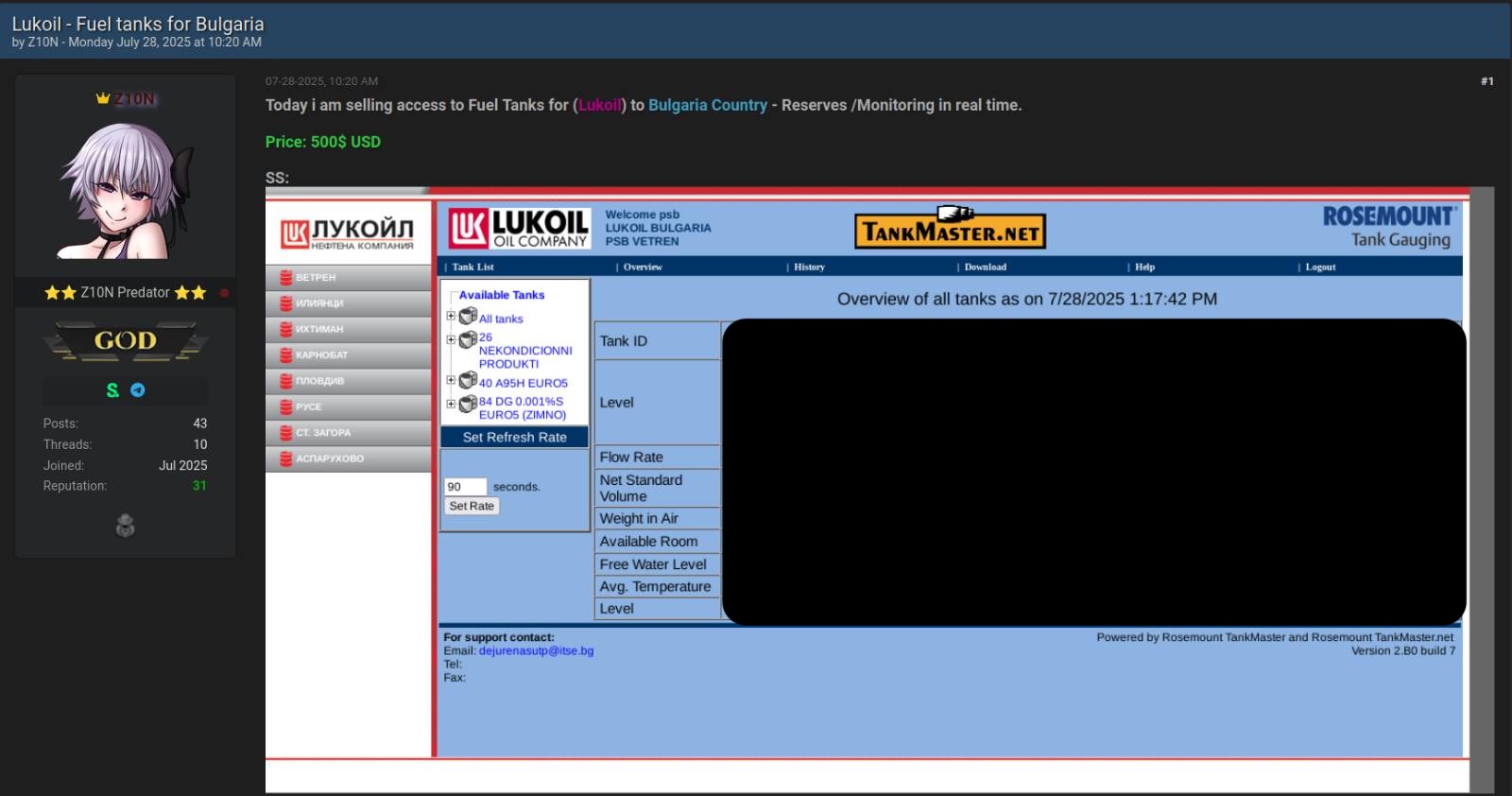Screen dimensions: 1512x796
Task: Click the red tank icon beside ВЕТРЕН
Action: [x=285, y=278]
